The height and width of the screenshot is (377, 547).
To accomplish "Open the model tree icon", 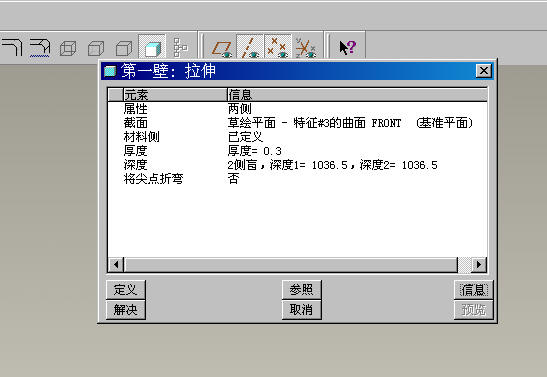I will 180,47.
